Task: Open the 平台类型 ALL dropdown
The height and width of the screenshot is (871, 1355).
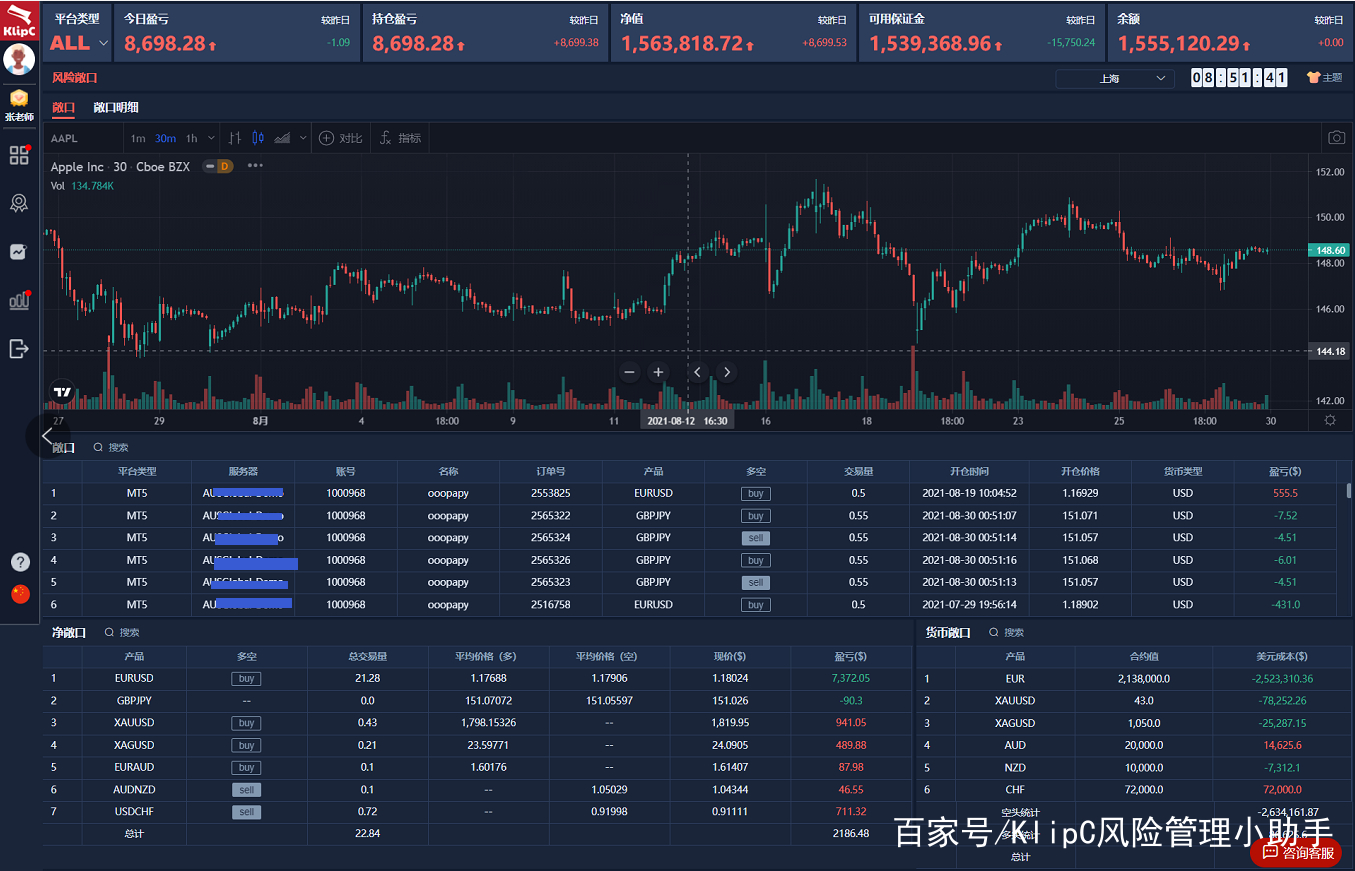Action: (x=80, y=42)
